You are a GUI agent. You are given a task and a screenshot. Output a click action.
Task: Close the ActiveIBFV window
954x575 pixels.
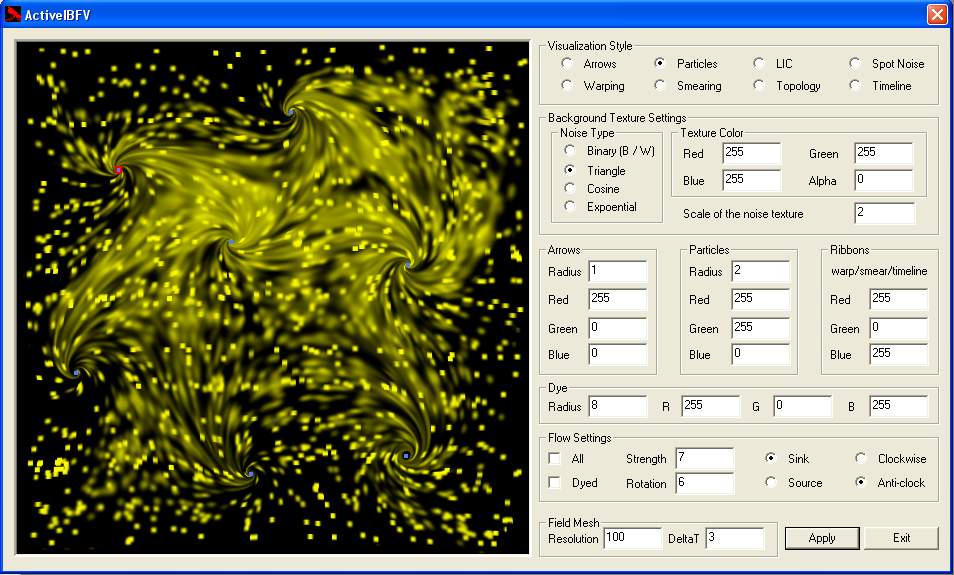(x=936, y=14)
